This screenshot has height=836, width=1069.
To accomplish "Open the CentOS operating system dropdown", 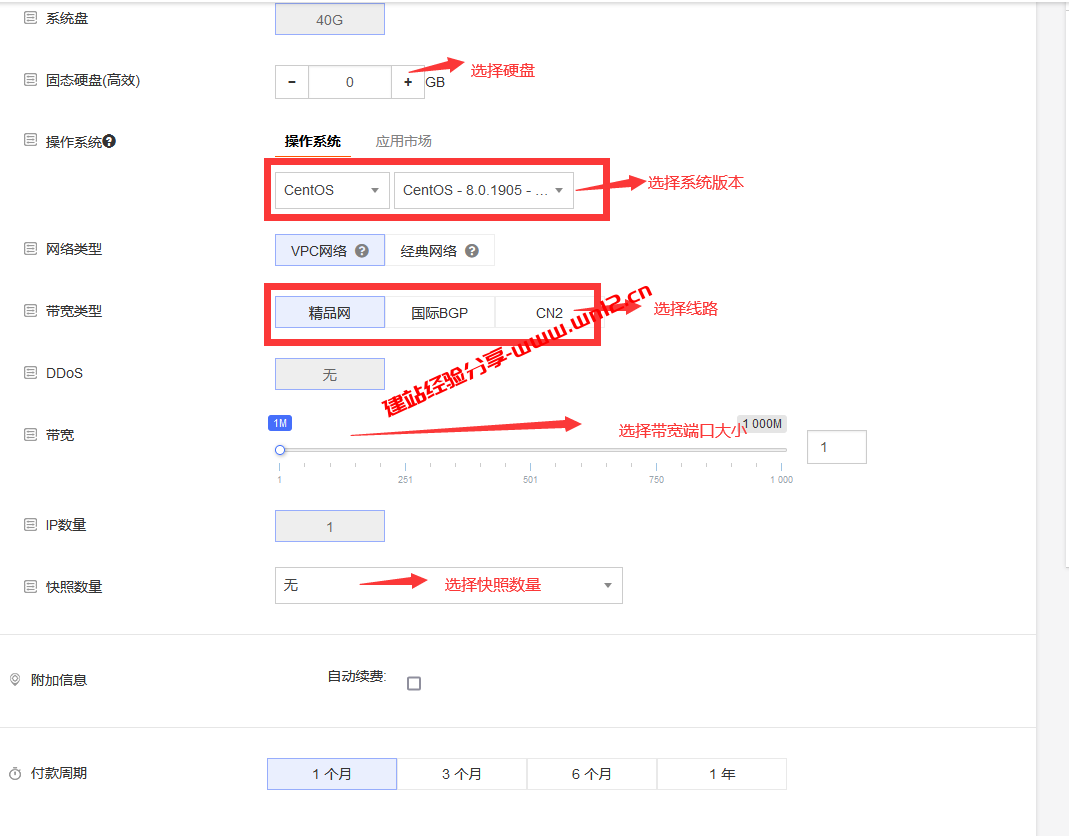I will [x=331, y=190].
